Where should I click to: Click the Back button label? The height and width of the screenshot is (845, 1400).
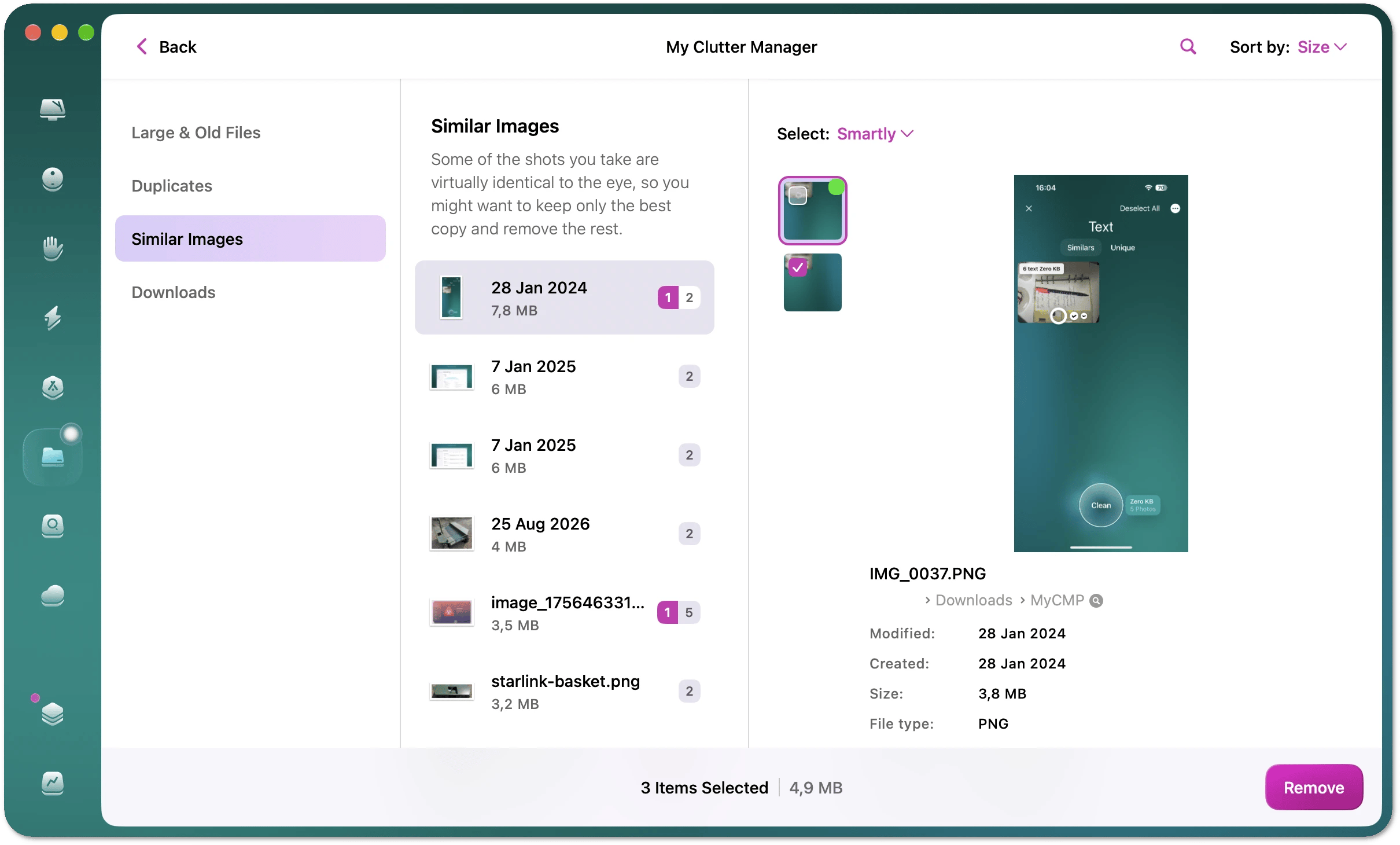[x=178, y=47]
